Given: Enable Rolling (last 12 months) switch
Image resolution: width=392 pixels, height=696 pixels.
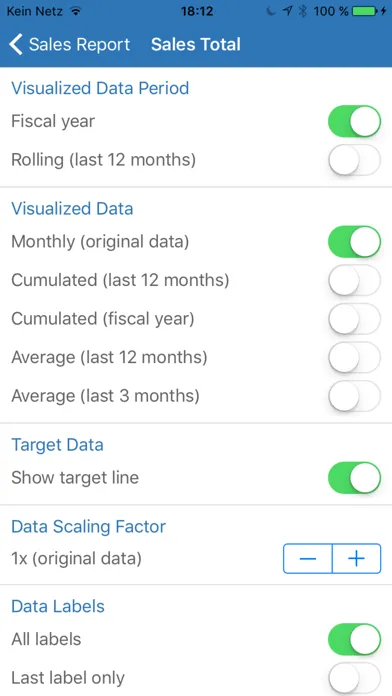Looking at the screenshot, I should point(354,160).
